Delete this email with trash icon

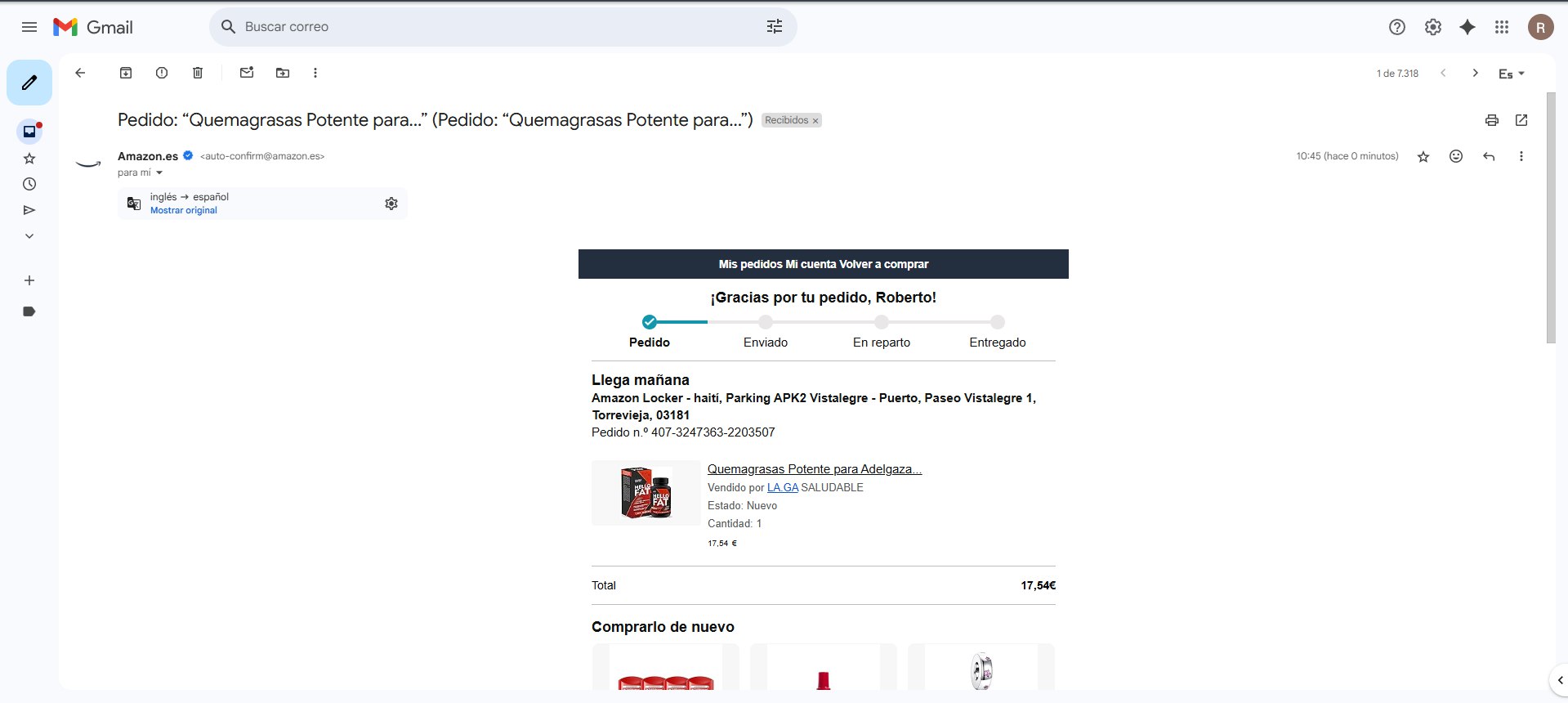click(198, 73)
